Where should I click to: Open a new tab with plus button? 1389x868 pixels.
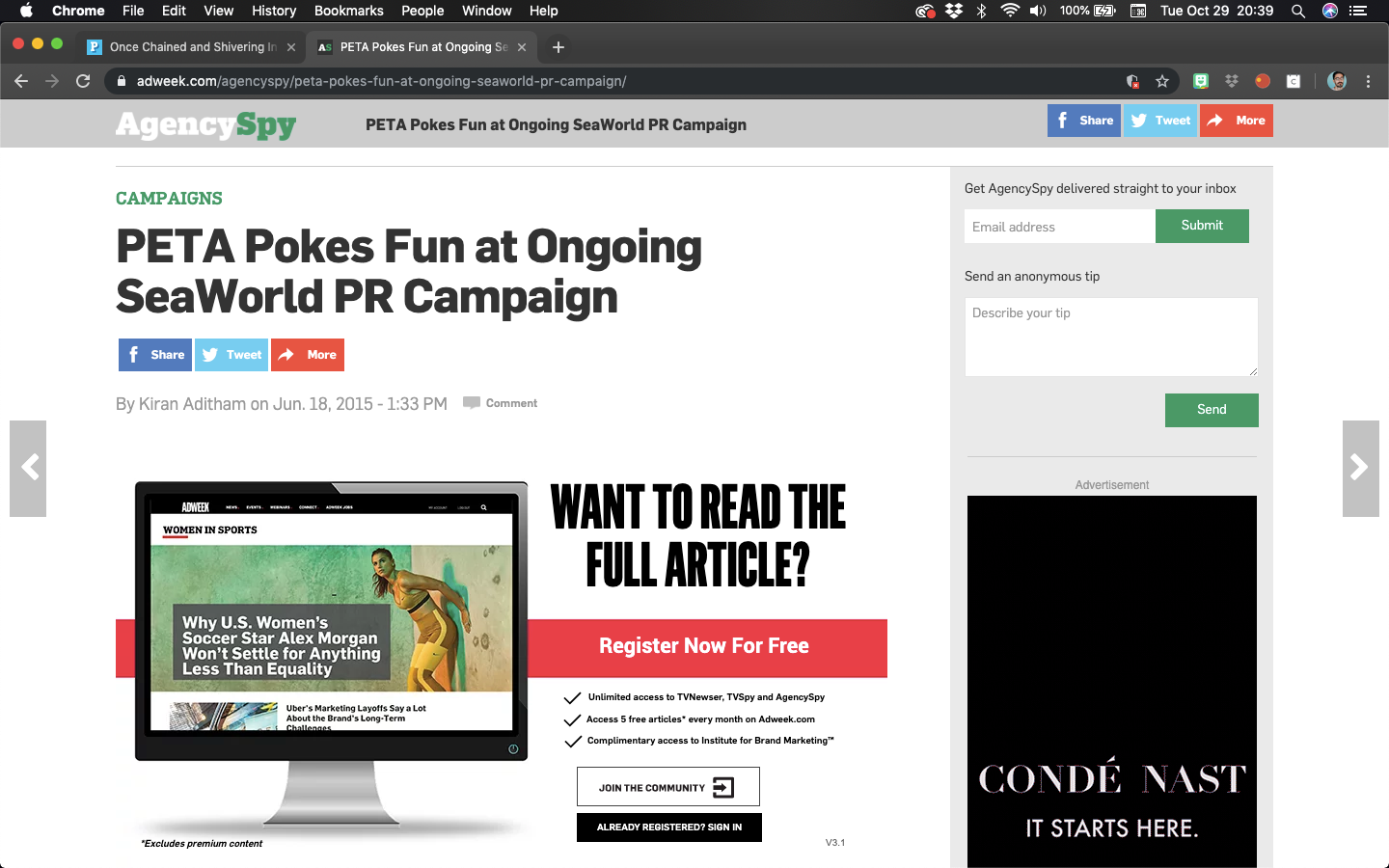click(x=558, y=46)
